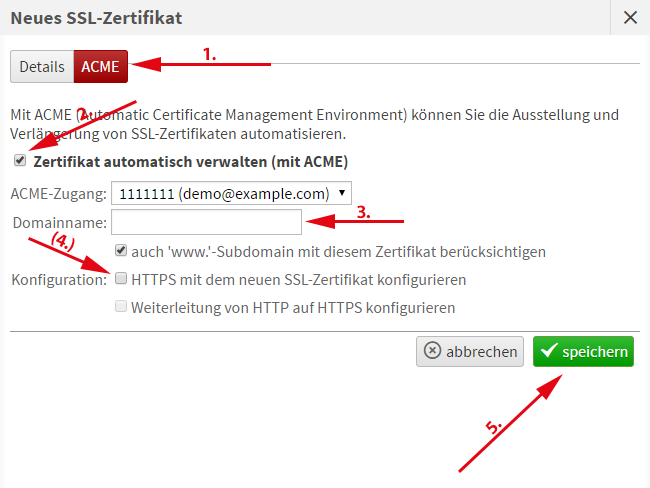Click the circled X icon on abbrechen
Image resolution: width=650 pixels, height=488 pixels.
(432, 351)
